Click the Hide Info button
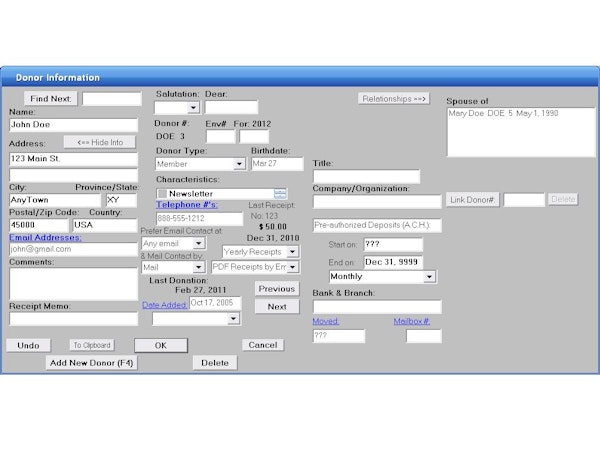Image resolution: width=600 pixels, height=450 pixels. pos(99,142)
